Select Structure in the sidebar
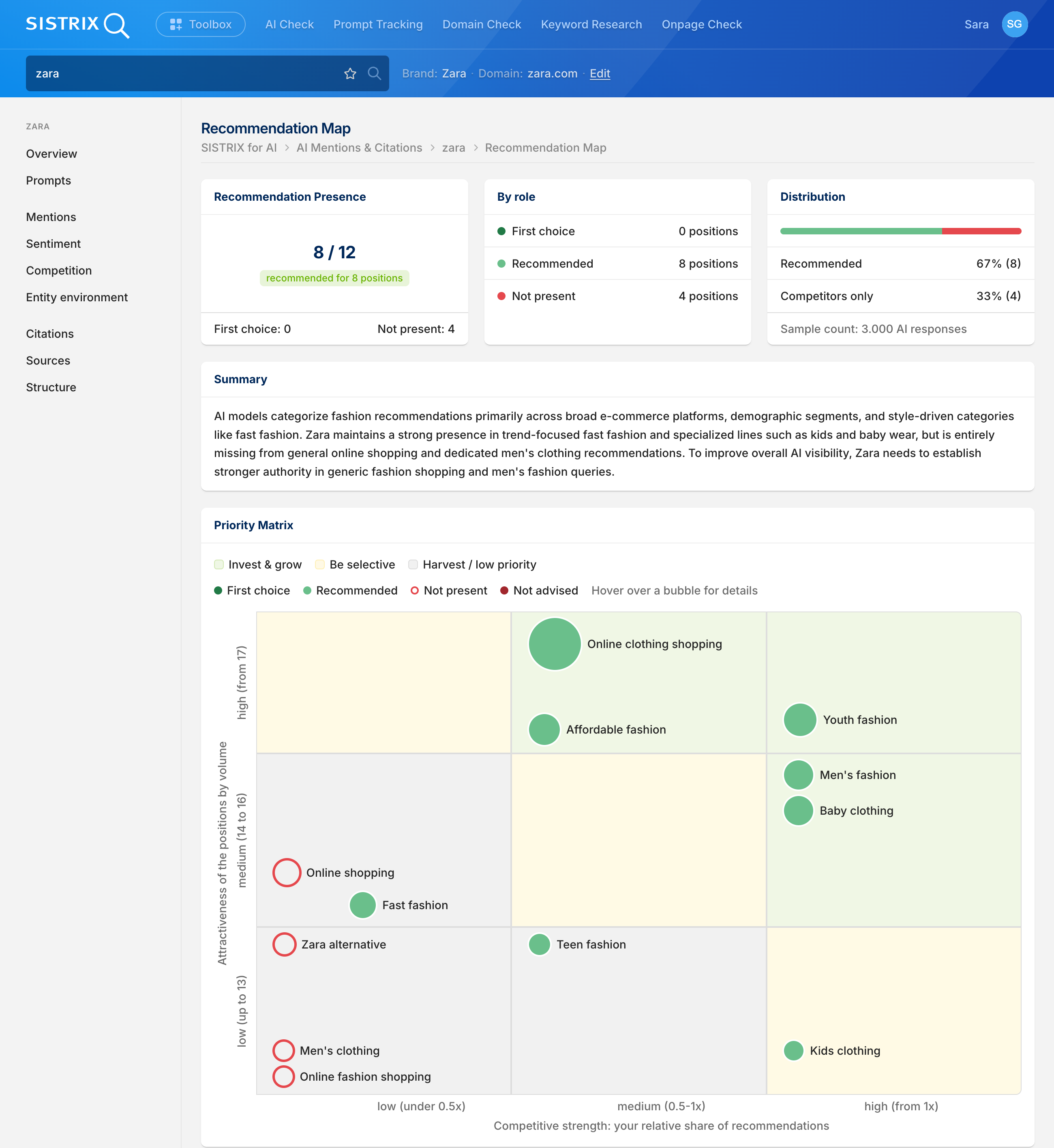 pyautogui.click(x=51, y=388)
